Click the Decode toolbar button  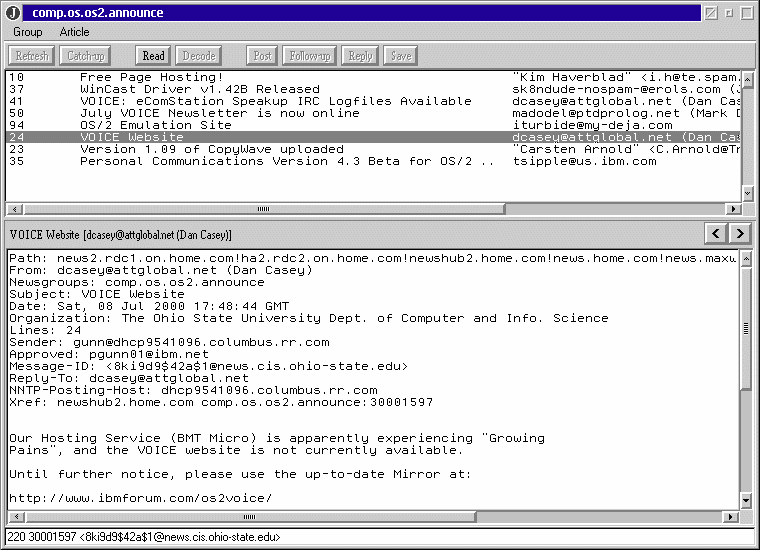tap(199, 56)
